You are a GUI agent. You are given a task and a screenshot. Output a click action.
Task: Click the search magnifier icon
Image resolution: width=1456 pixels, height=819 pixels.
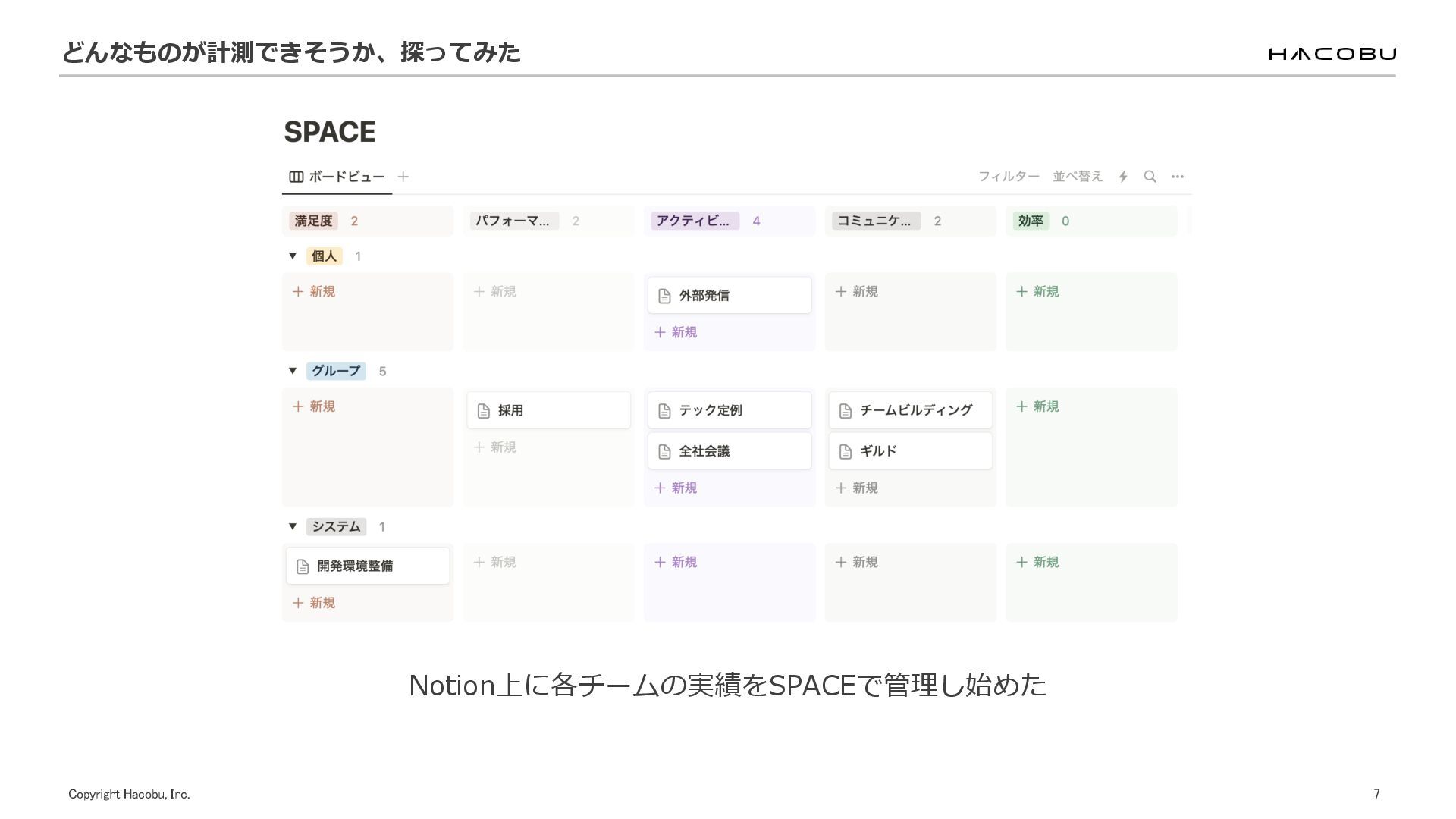pyautogui.click(x=1150, y=177)
